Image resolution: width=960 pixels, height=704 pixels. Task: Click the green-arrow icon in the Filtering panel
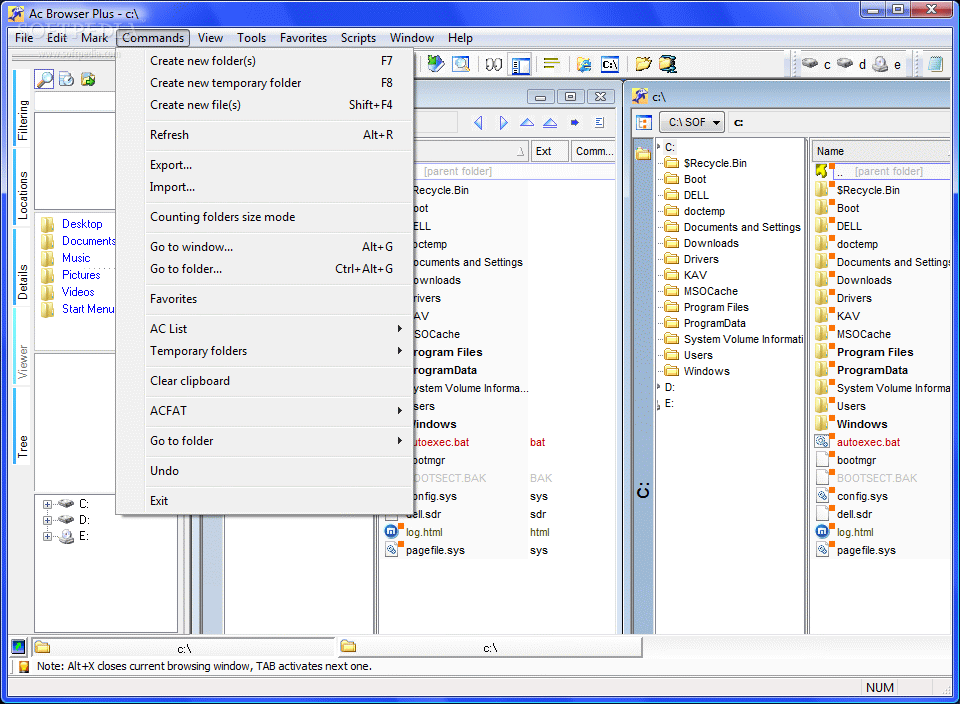click(x=88, y=79)
